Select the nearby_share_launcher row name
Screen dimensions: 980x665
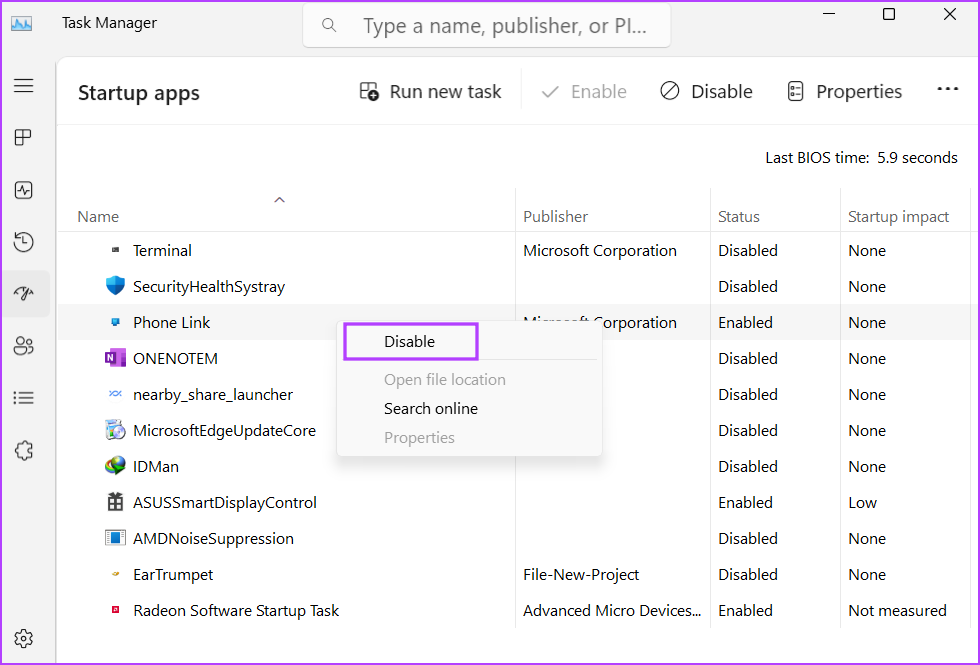[212, 395]
